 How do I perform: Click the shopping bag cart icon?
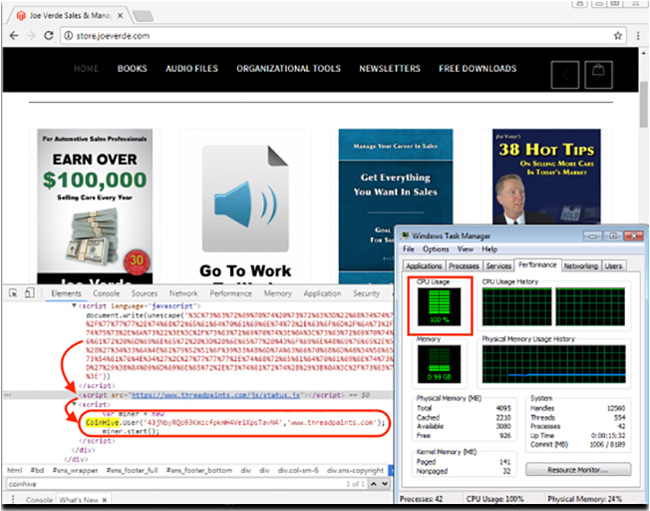tap(598, 75)
